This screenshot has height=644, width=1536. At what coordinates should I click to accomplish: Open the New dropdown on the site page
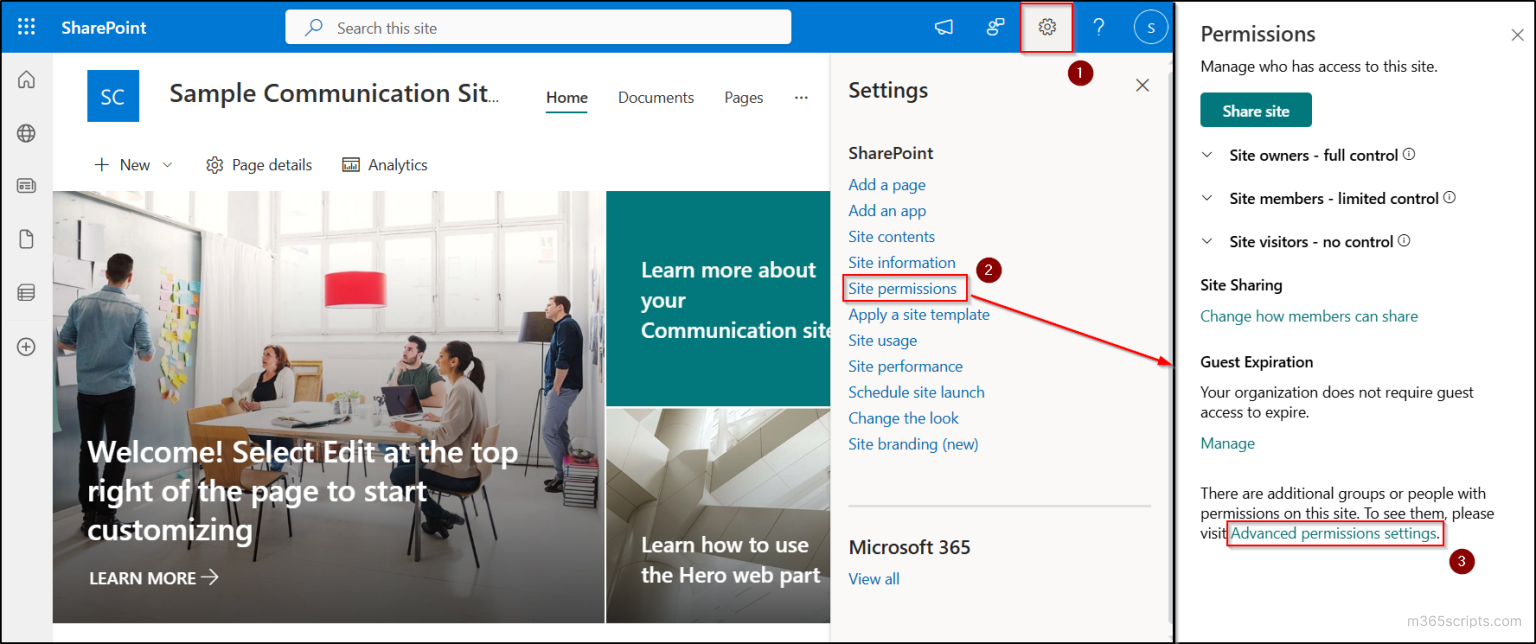131,164
